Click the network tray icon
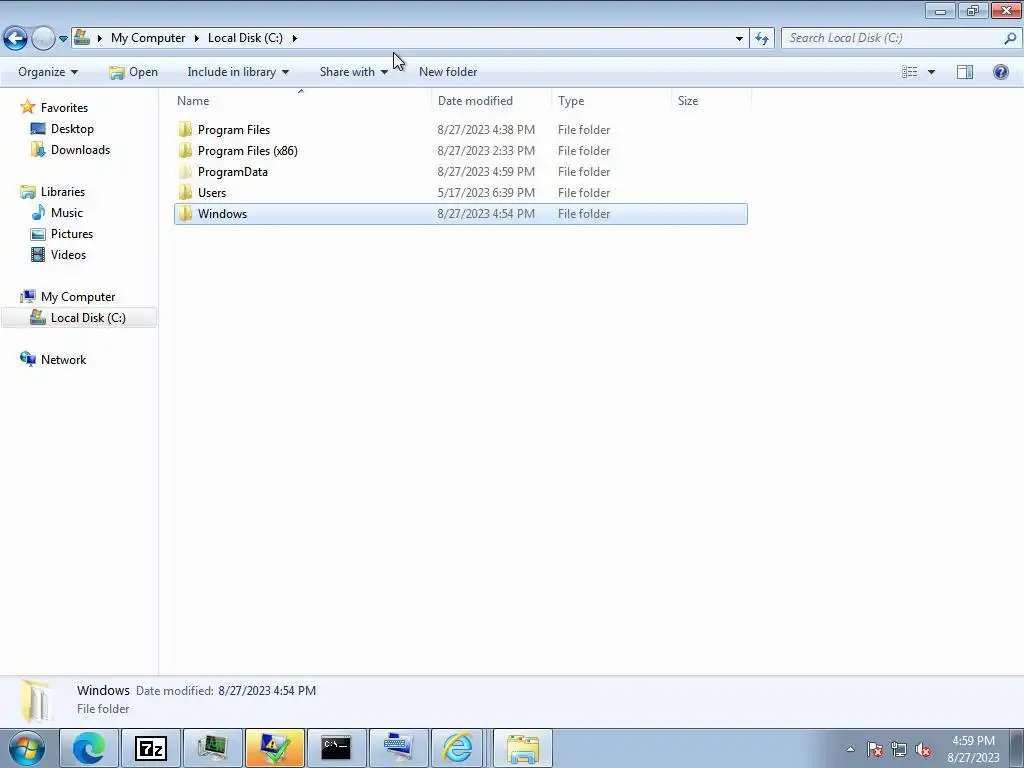The width and height of the screenshot is (1024, 768). coord(899,749)
